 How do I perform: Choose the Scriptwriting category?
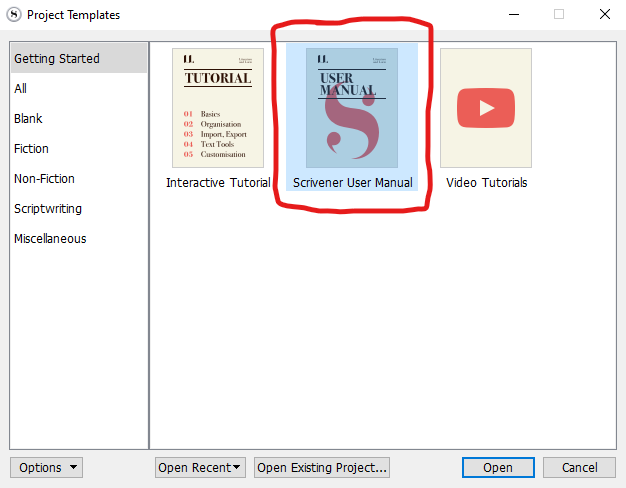pos(79,208)
